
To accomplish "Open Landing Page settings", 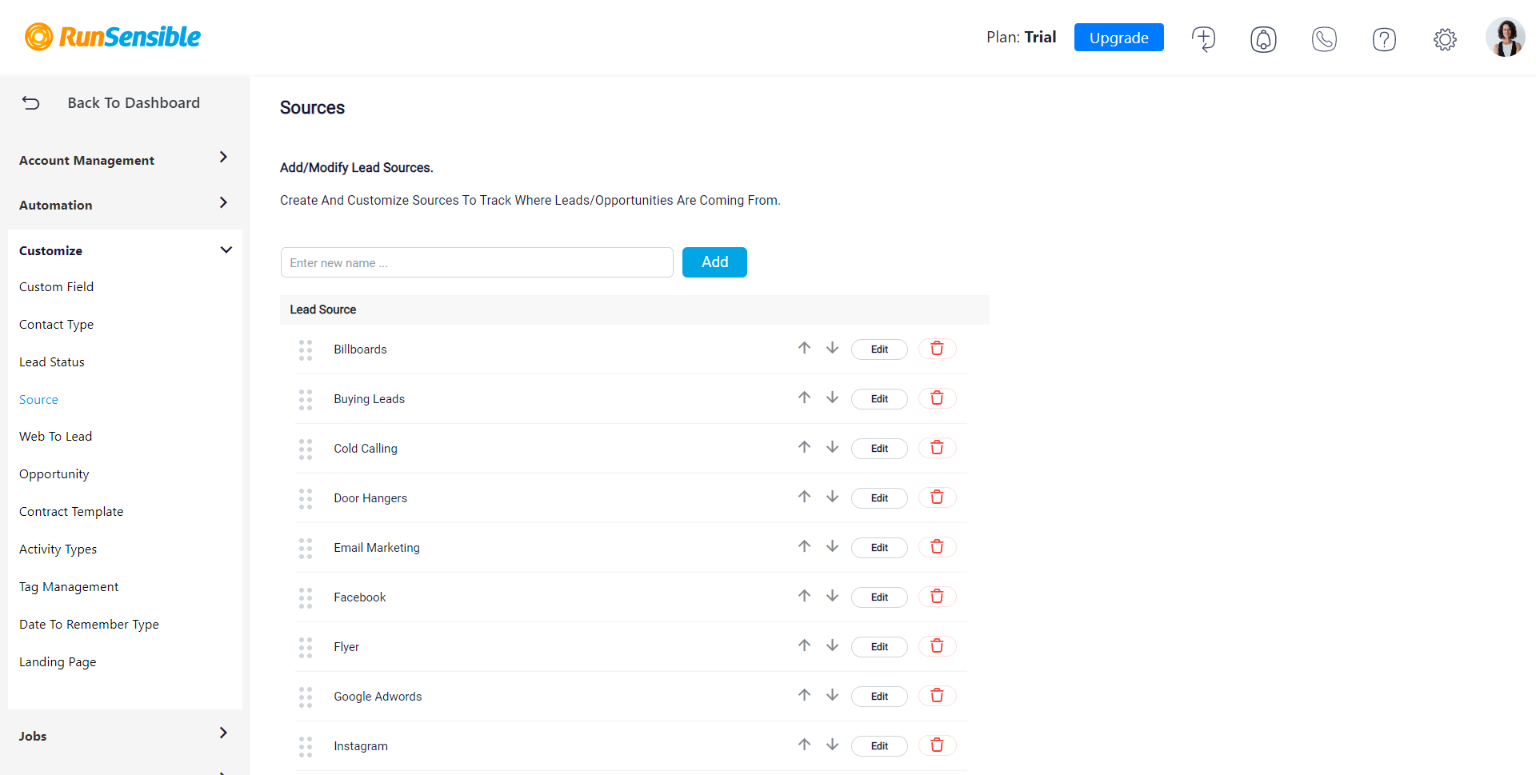I will coord(58,662).
